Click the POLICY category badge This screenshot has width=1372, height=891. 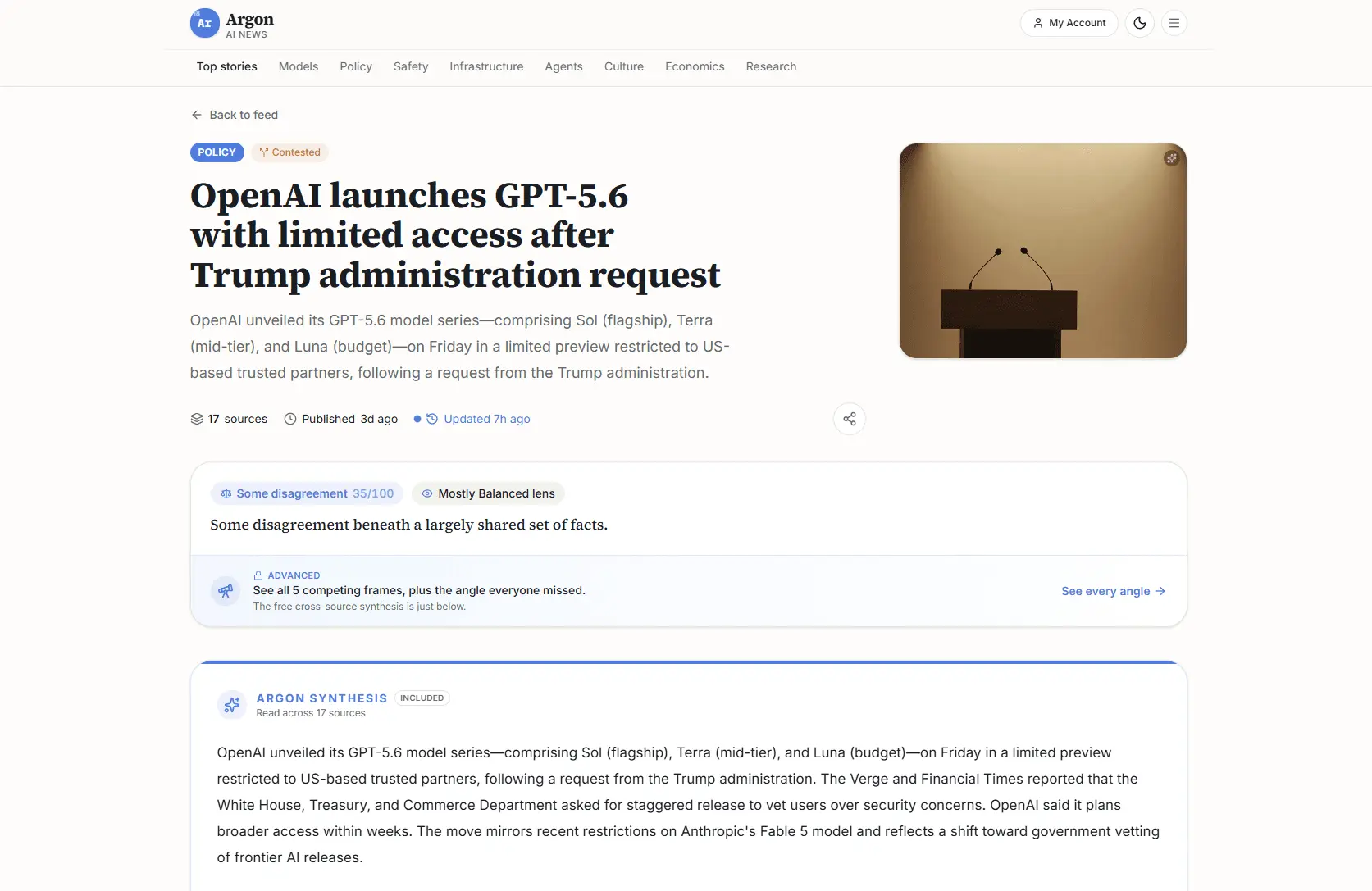[x=217, y=152]
